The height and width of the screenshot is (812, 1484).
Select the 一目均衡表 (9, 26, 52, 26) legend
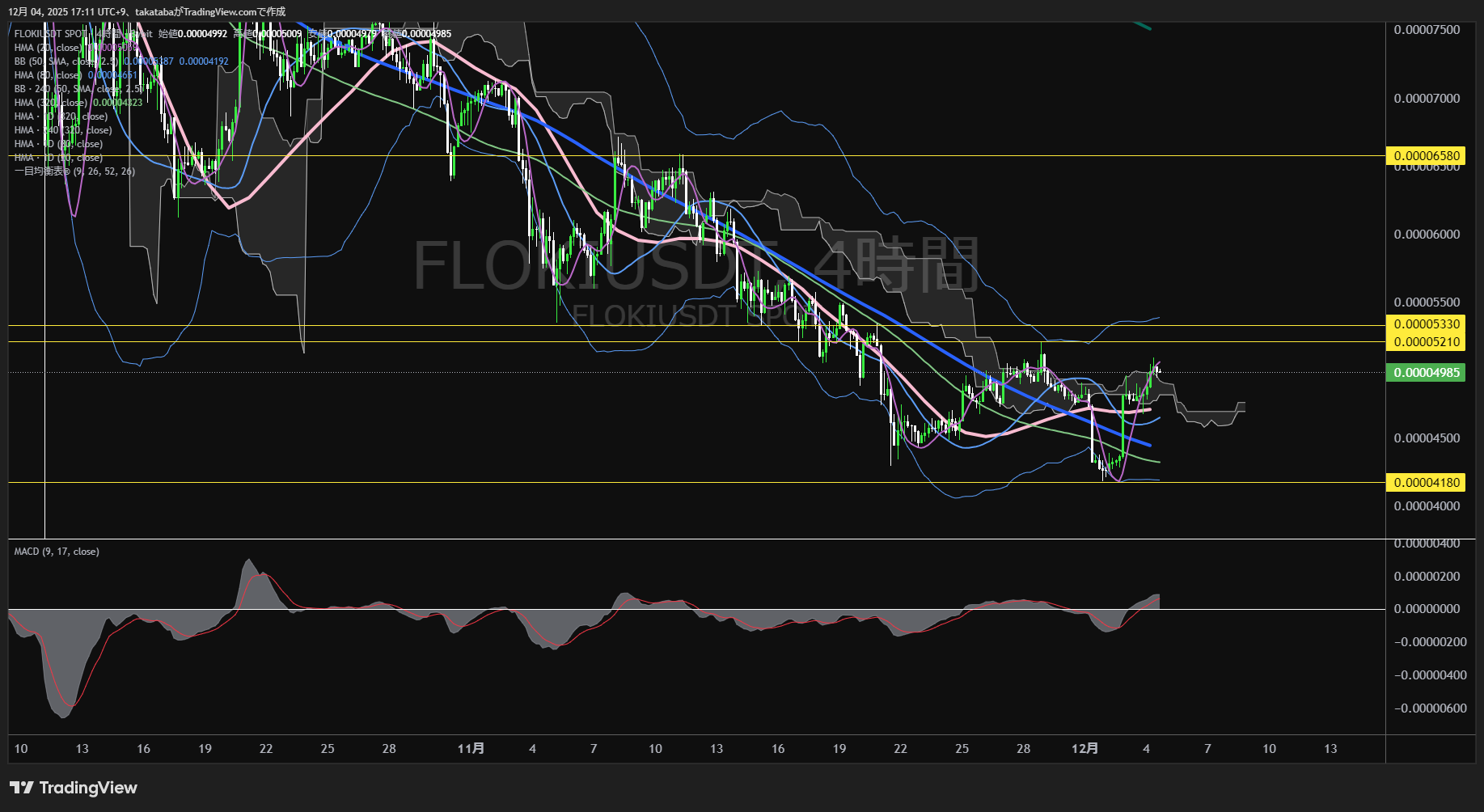74,171
